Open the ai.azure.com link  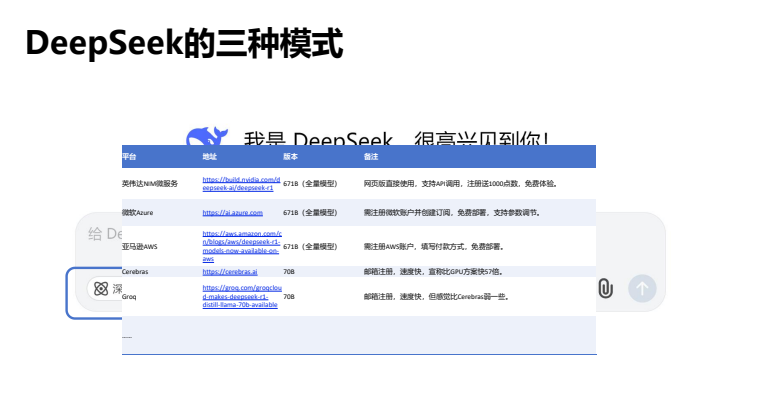coord(233,212)
